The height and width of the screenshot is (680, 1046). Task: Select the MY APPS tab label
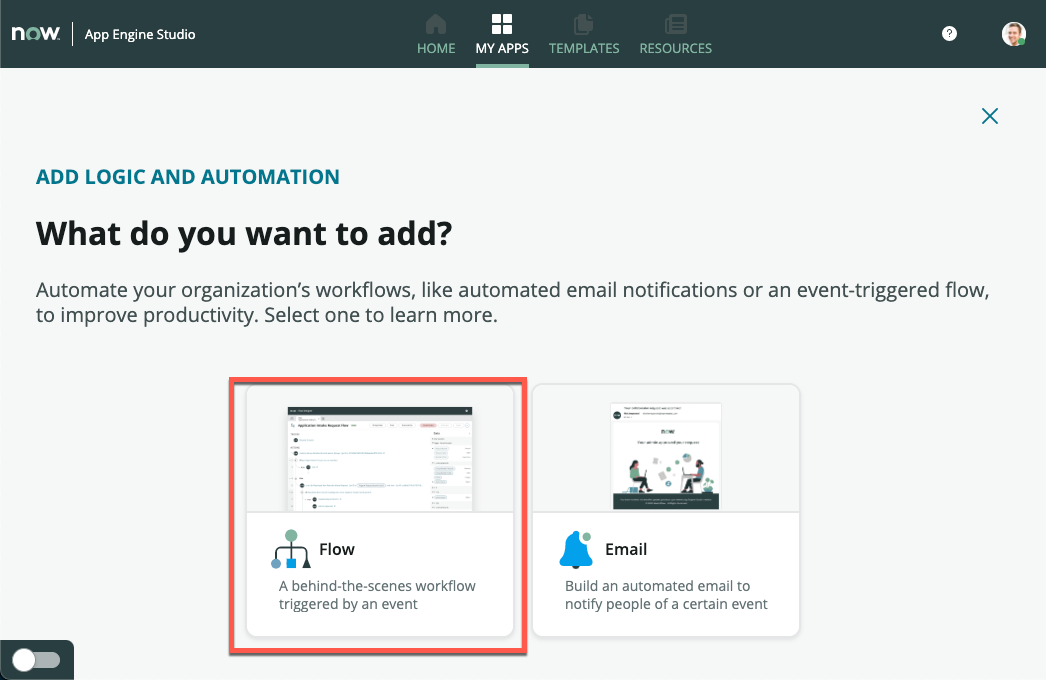[x=502, y=48]
